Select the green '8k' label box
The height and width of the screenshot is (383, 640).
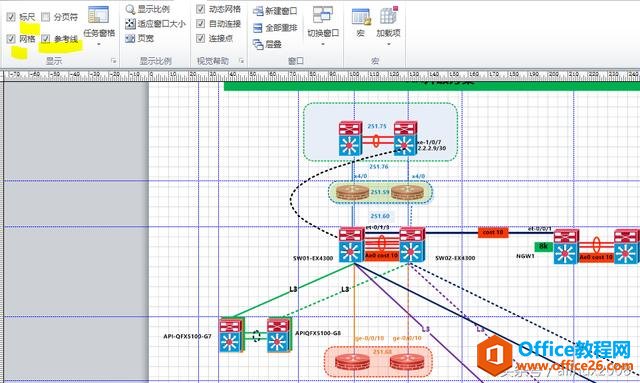pyautogui.click(x=543, y=246)
